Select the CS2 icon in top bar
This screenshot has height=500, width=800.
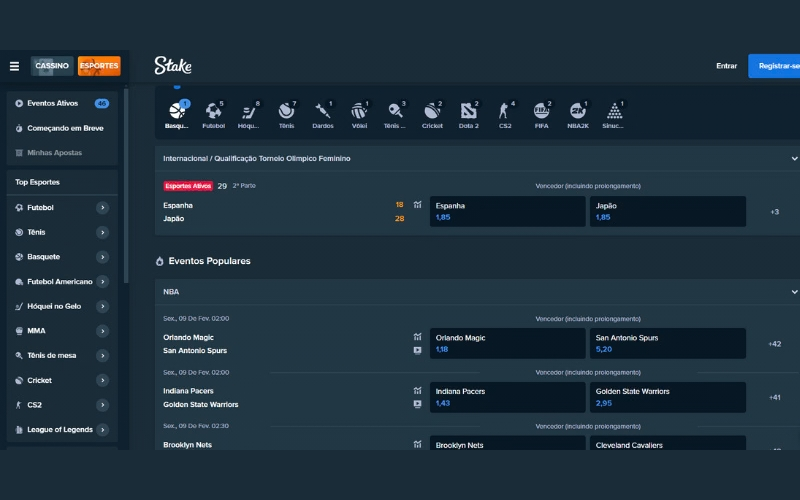[505, 114]
